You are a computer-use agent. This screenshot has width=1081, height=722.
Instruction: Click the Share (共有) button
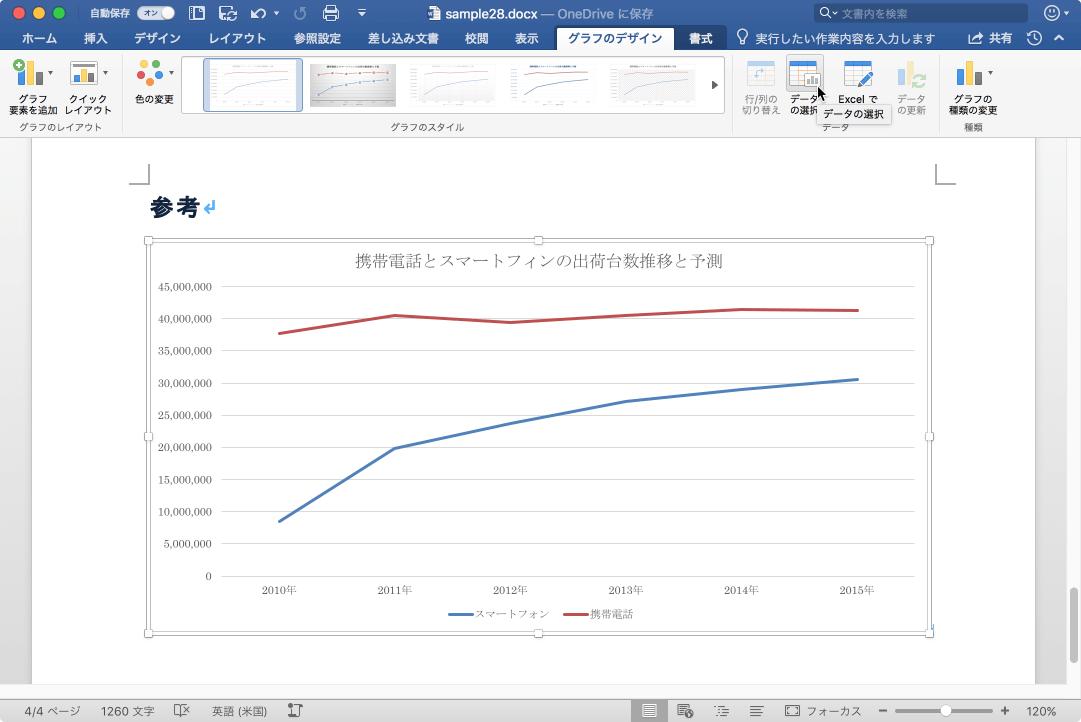point(990,39)
